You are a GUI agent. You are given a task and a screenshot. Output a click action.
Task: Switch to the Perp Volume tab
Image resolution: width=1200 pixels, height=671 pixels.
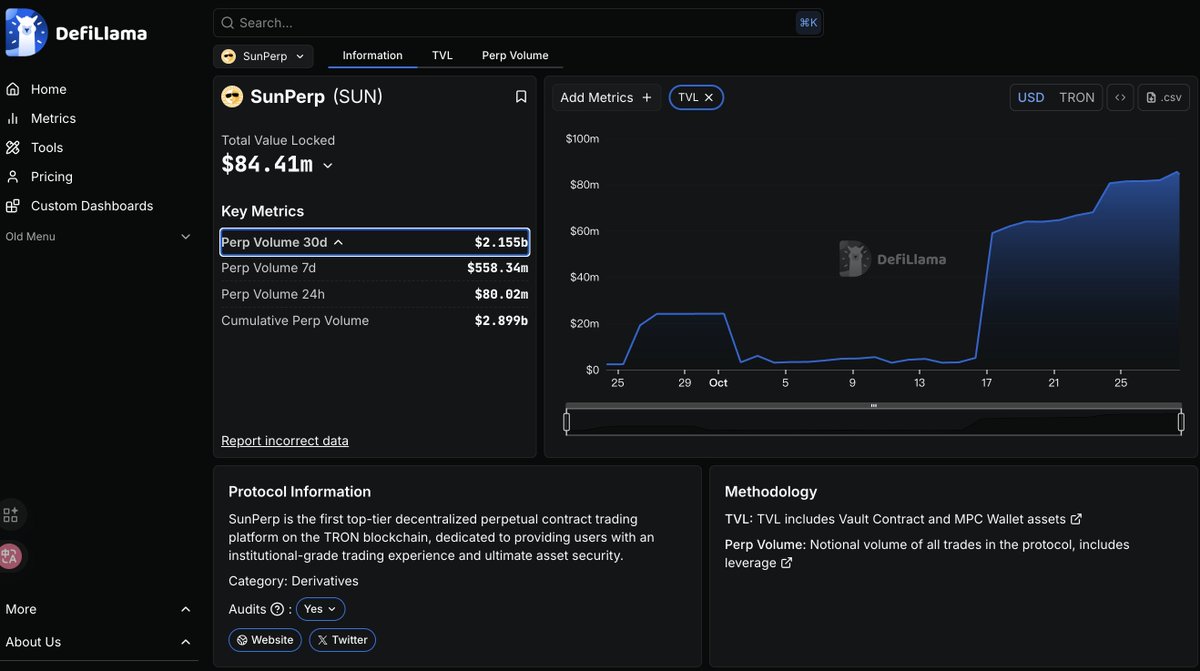coord(515,56)
